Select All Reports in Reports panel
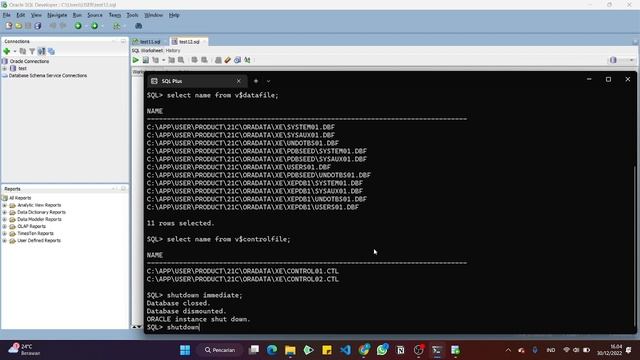The width and height of the screenshot is (640, 360). pos(20,198)
